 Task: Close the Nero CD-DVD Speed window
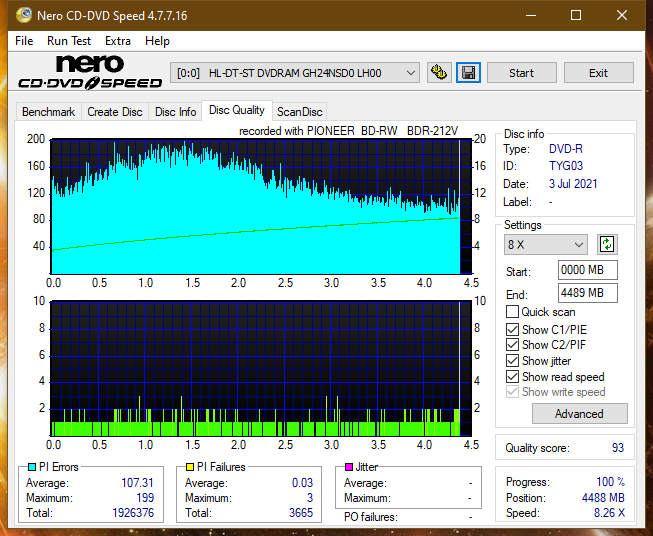coord(622,15)
